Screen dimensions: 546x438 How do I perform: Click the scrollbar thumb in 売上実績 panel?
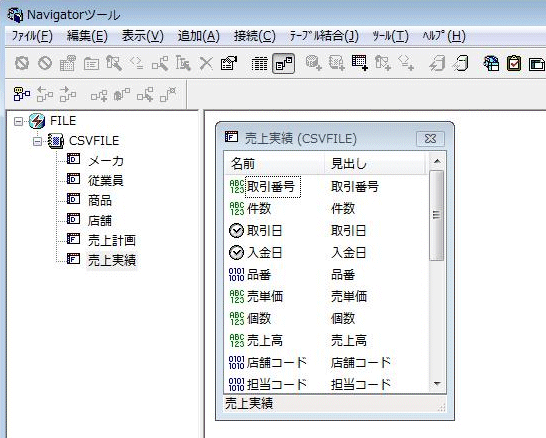coord(437,215)
